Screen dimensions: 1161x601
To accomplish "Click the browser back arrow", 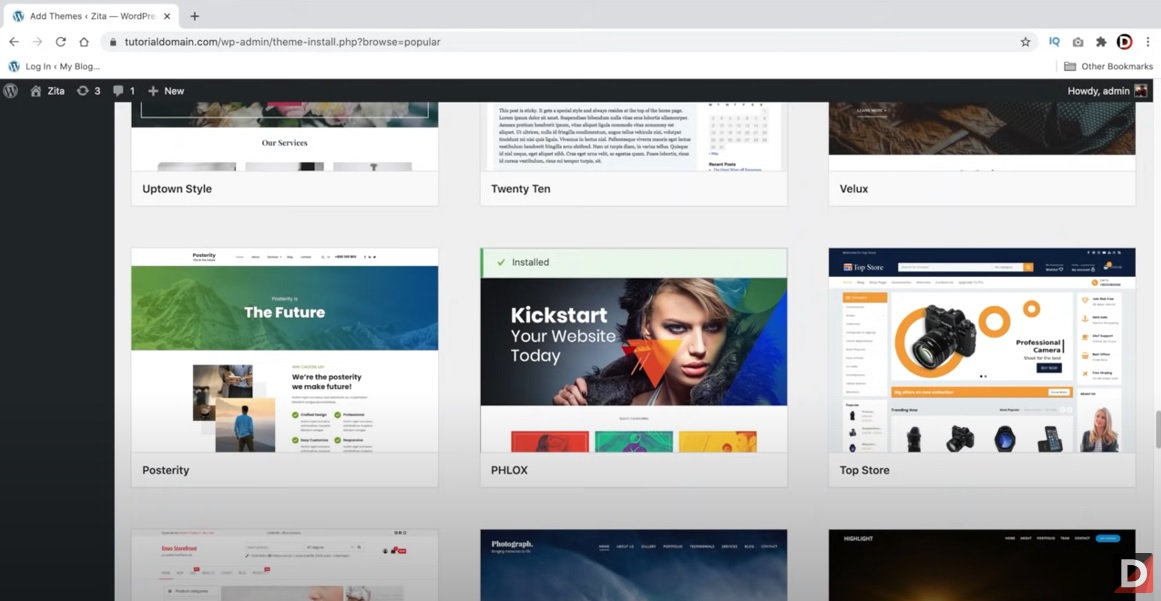I will (x=13, y=42).
